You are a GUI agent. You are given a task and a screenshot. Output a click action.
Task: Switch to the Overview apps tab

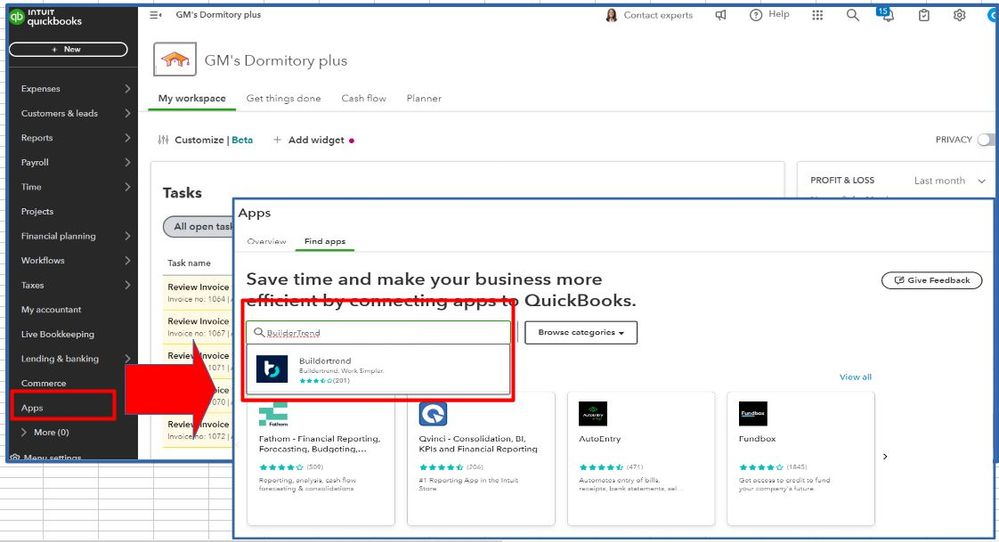267,242
